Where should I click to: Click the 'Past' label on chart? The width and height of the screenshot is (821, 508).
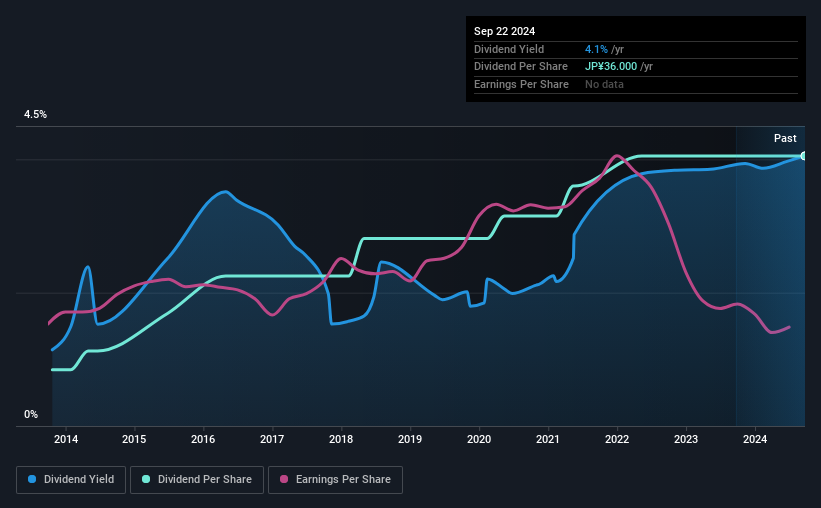tap(785, 138)
